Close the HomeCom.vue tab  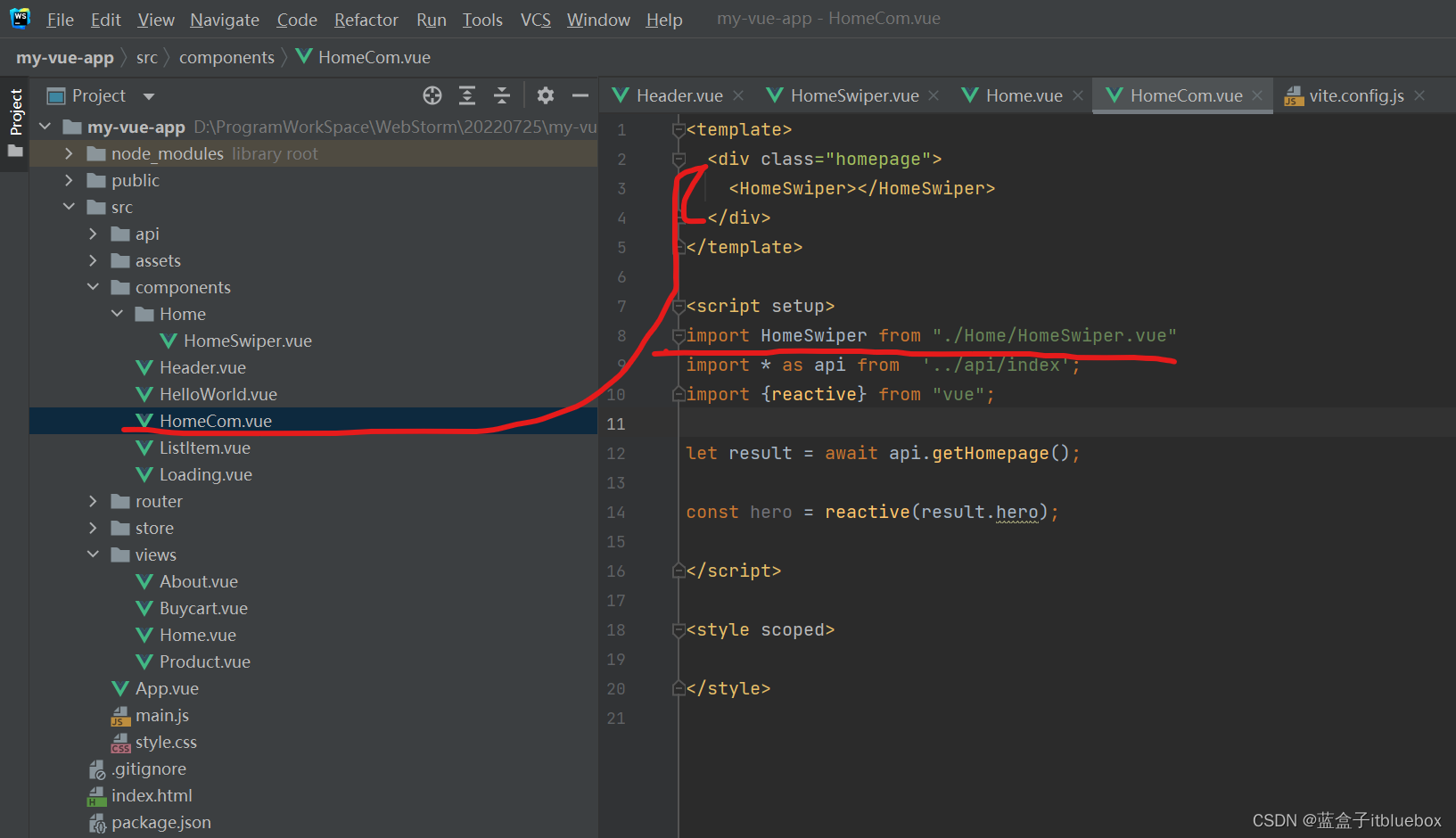1257,95
